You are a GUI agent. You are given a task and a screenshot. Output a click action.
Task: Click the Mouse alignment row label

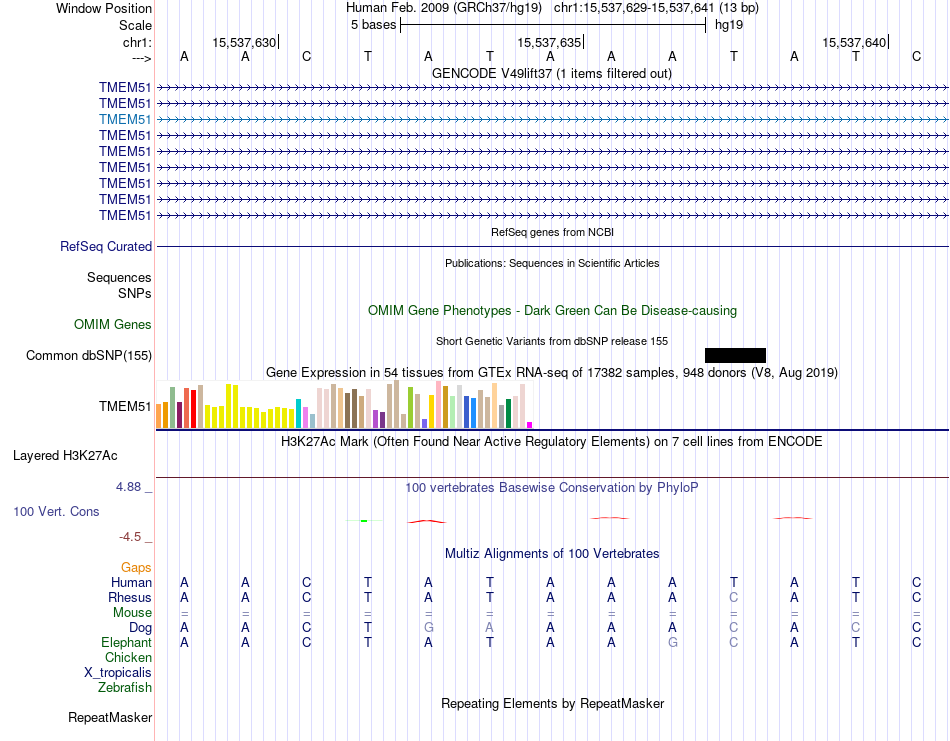pos(132,613)
